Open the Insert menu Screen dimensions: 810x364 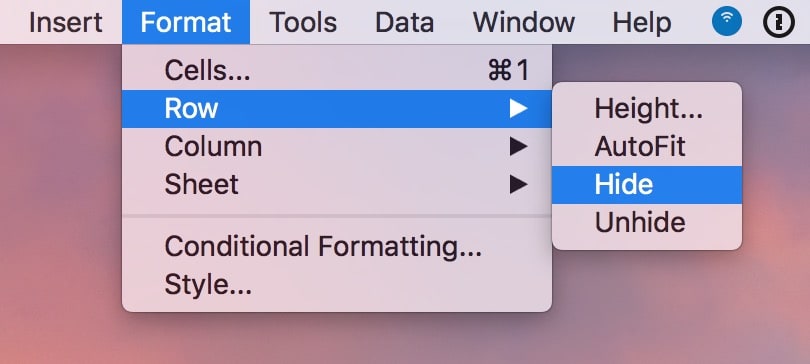(65, 22)
